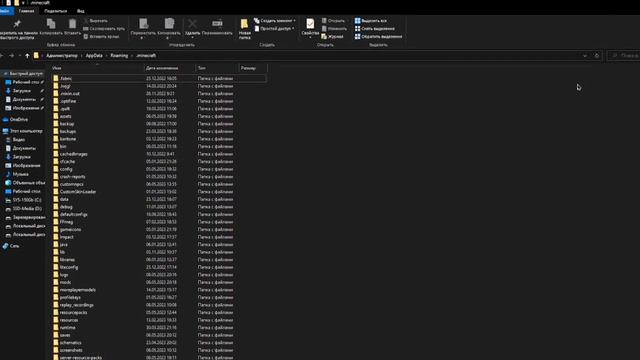Open the Файл tab
The image size is (640, 360).
pyautogui.click(x=5, y=11)
